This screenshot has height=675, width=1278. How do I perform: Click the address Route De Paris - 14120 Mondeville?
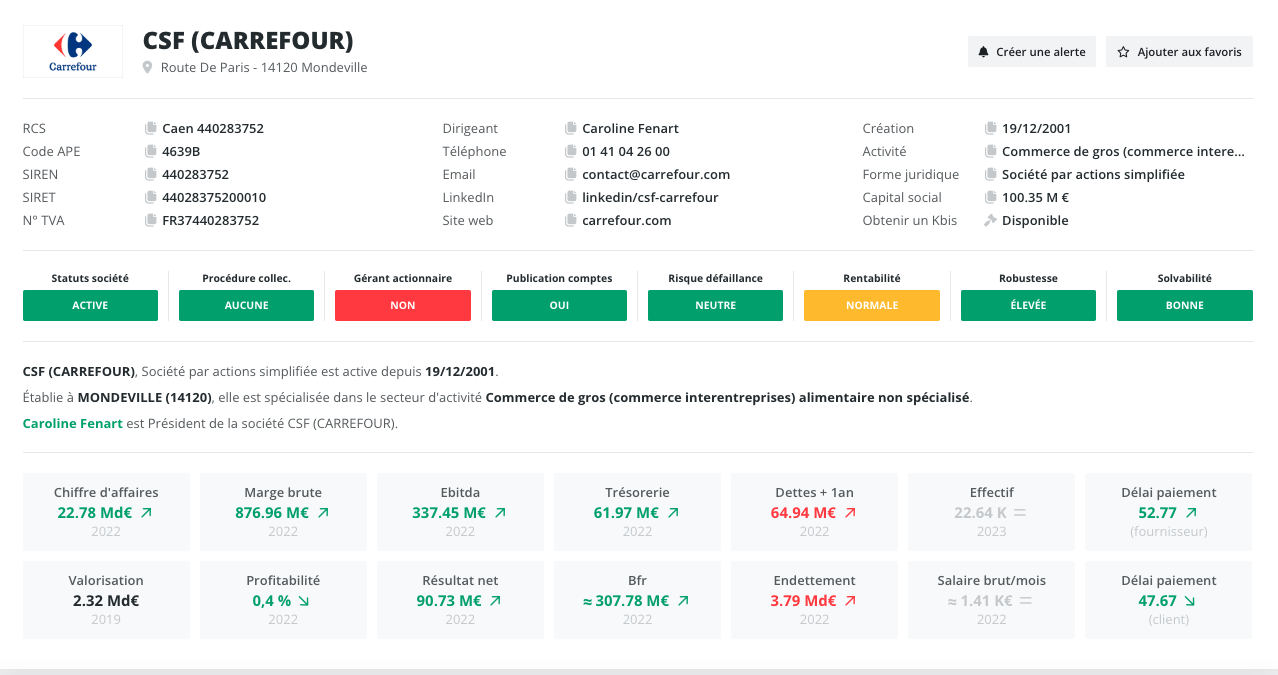coord(264,68)
